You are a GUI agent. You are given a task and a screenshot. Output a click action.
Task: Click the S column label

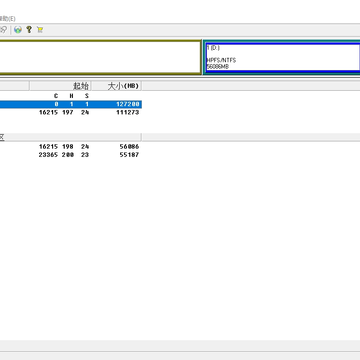coord(87,96)
